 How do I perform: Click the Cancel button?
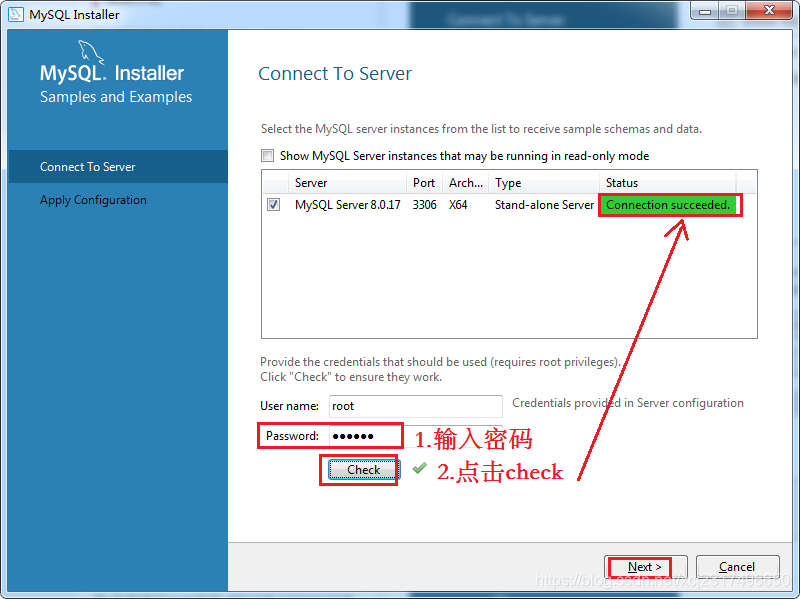pyautogui.click(x=737, y=567)
